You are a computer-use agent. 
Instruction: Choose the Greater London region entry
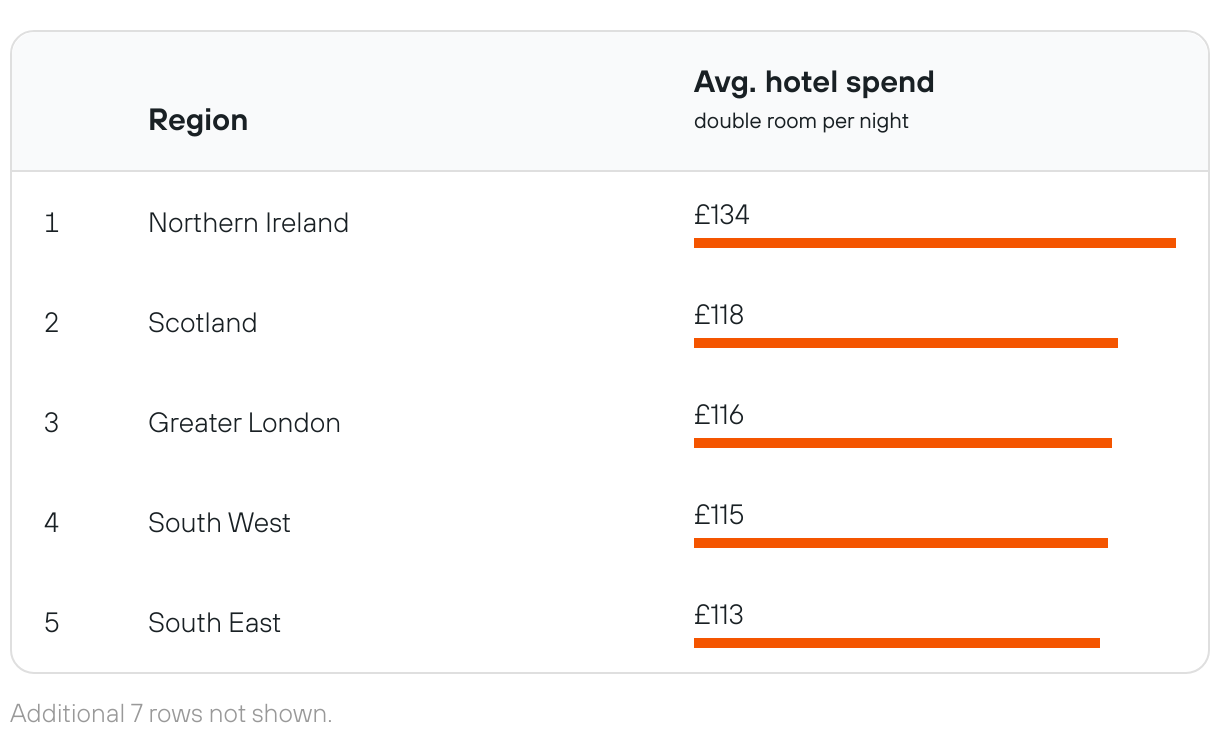coord(244,422)
